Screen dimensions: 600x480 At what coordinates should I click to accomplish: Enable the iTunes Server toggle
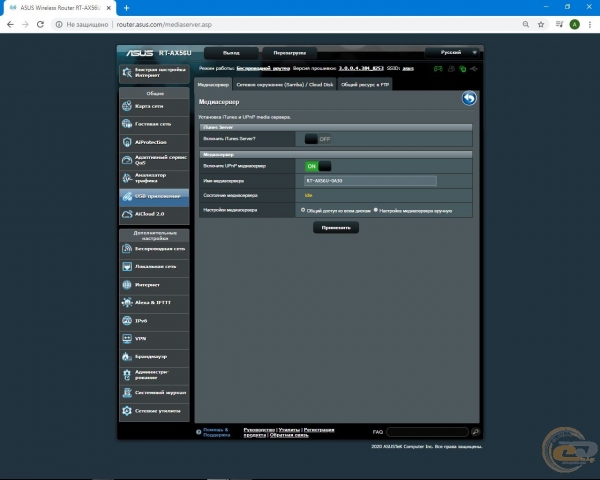click(x=318, y=139)
